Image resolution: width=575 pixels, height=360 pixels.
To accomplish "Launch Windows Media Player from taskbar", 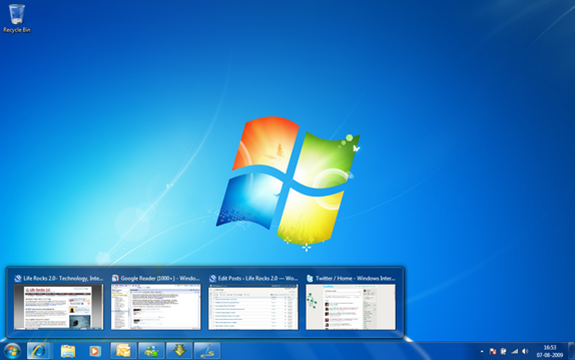I will 95,351.
